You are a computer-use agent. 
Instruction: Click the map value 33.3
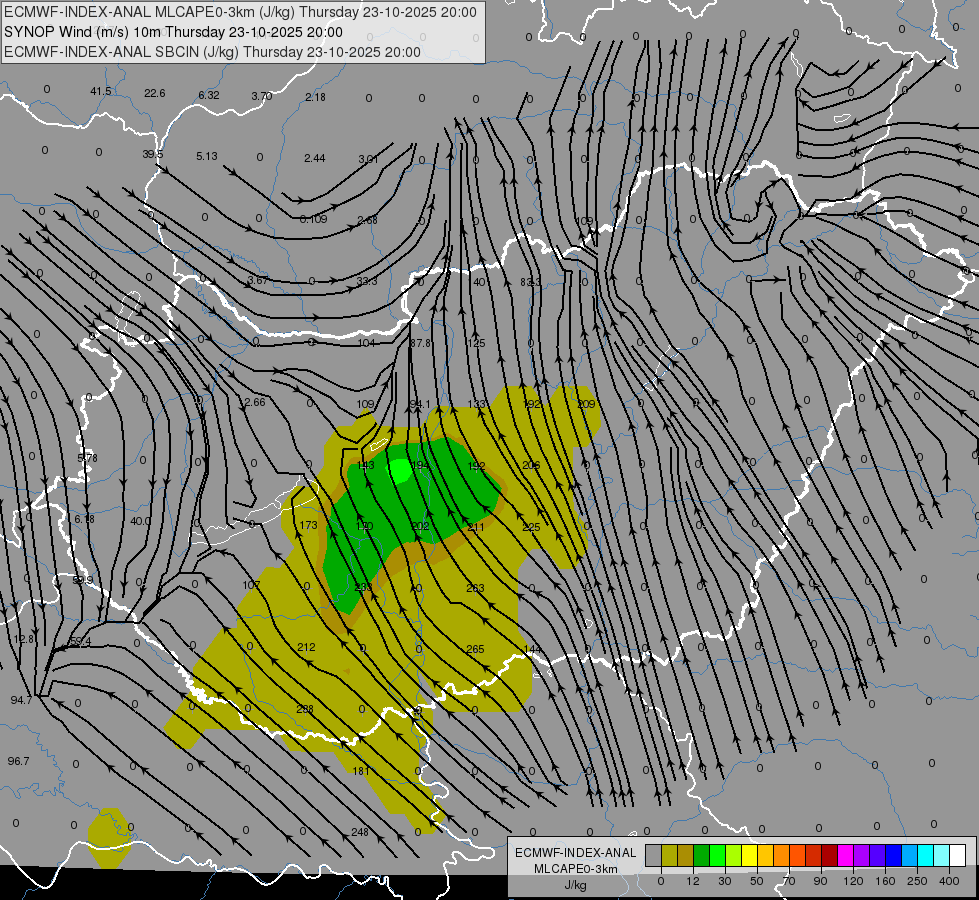coord(367,281)
